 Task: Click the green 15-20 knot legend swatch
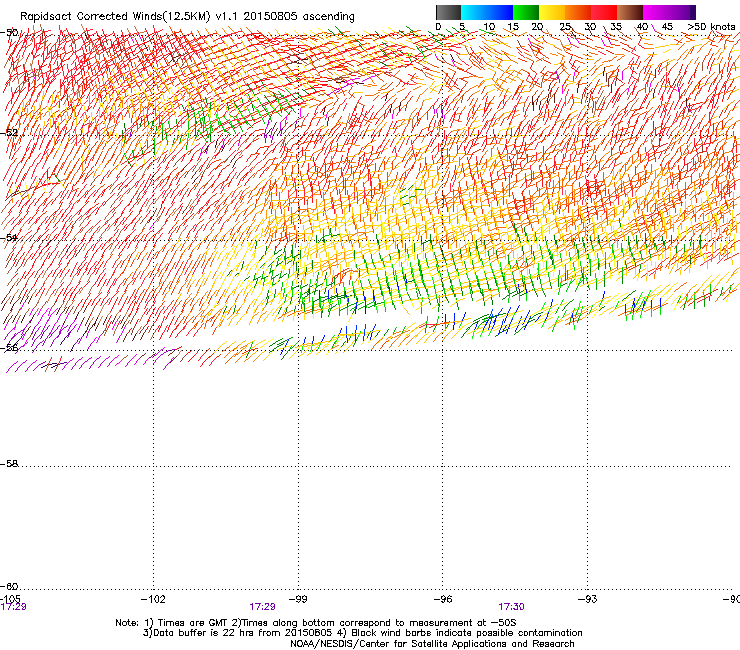pyautogui.click(x=526, y=12)
